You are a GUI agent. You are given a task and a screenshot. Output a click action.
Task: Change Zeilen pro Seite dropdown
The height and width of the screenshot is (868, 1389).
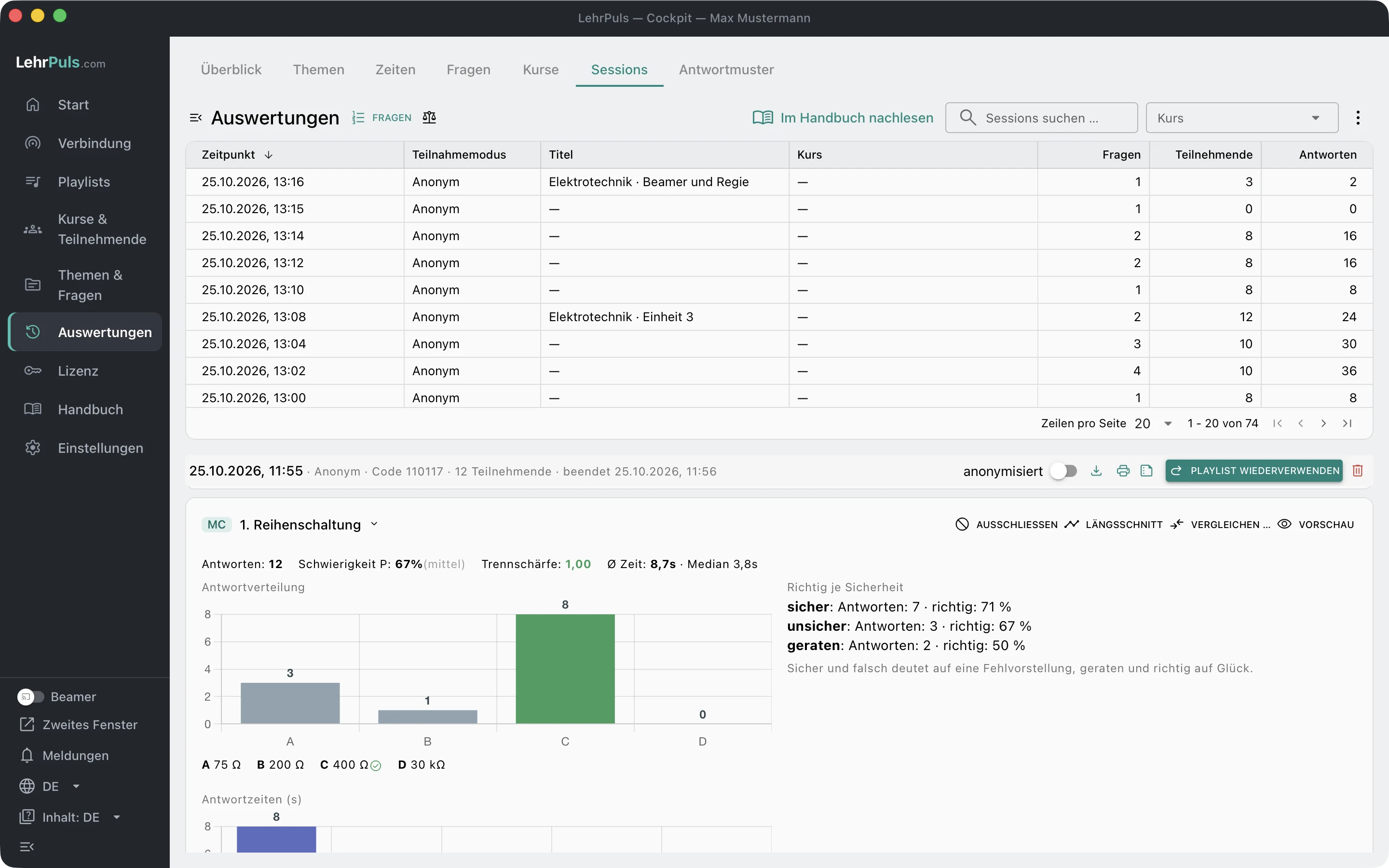tap(1154, 424)
